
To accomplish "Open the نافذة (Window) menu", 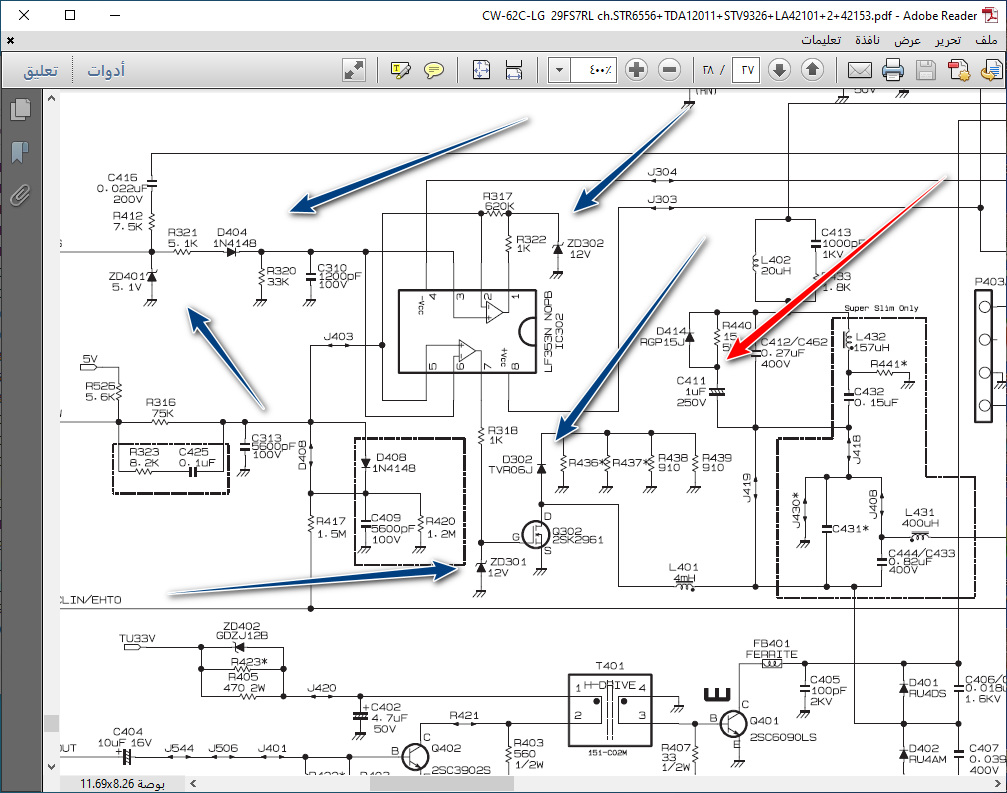I will pyautogui.click(x=867, y=40).
